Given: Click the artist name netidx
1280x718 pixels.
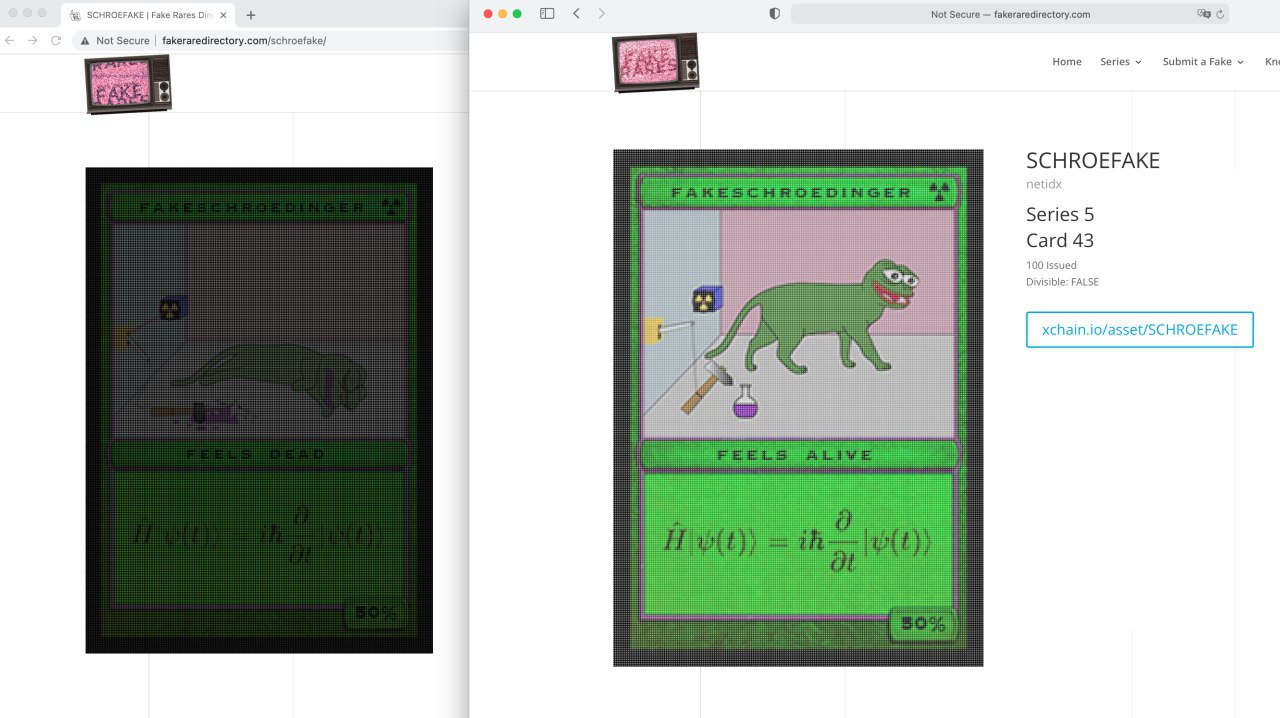Looking at the screenshot, I should pyautogui.click(x=1042, y=185).
